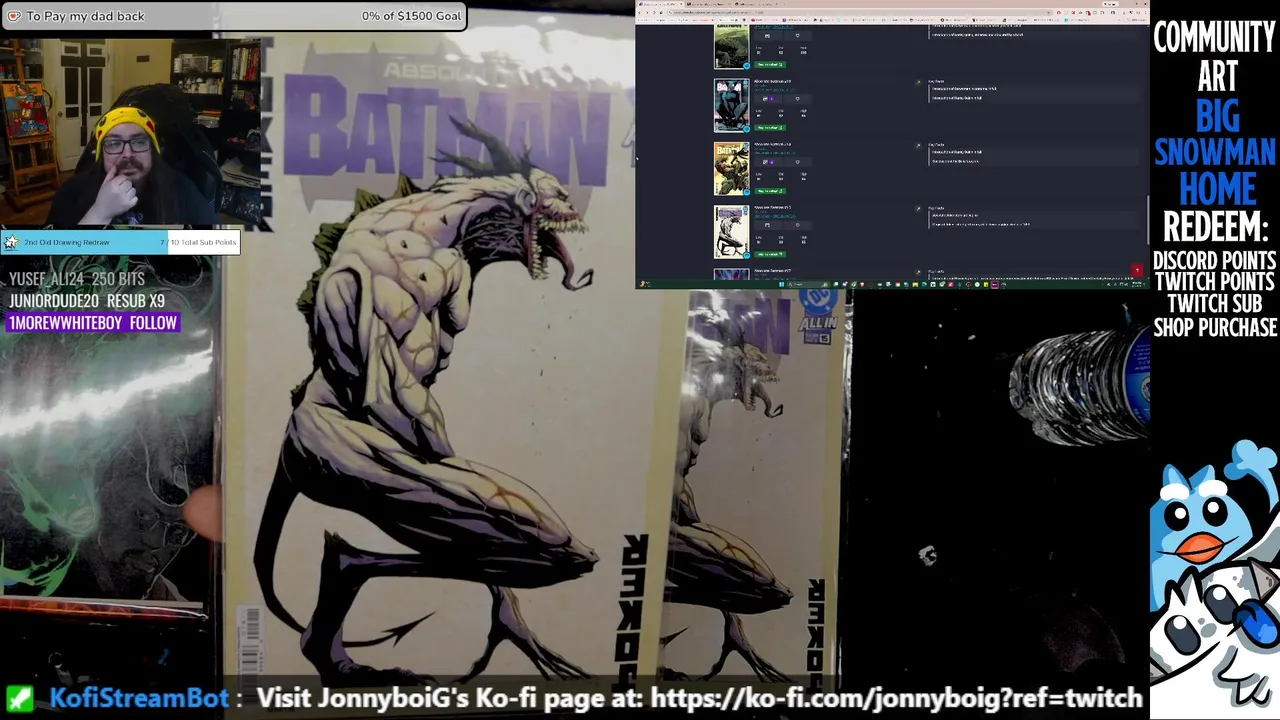Click the Windows taskbar search box
Image resolution: width=1280 pixels, height=720 pixels.
click(x=810, y=284)
